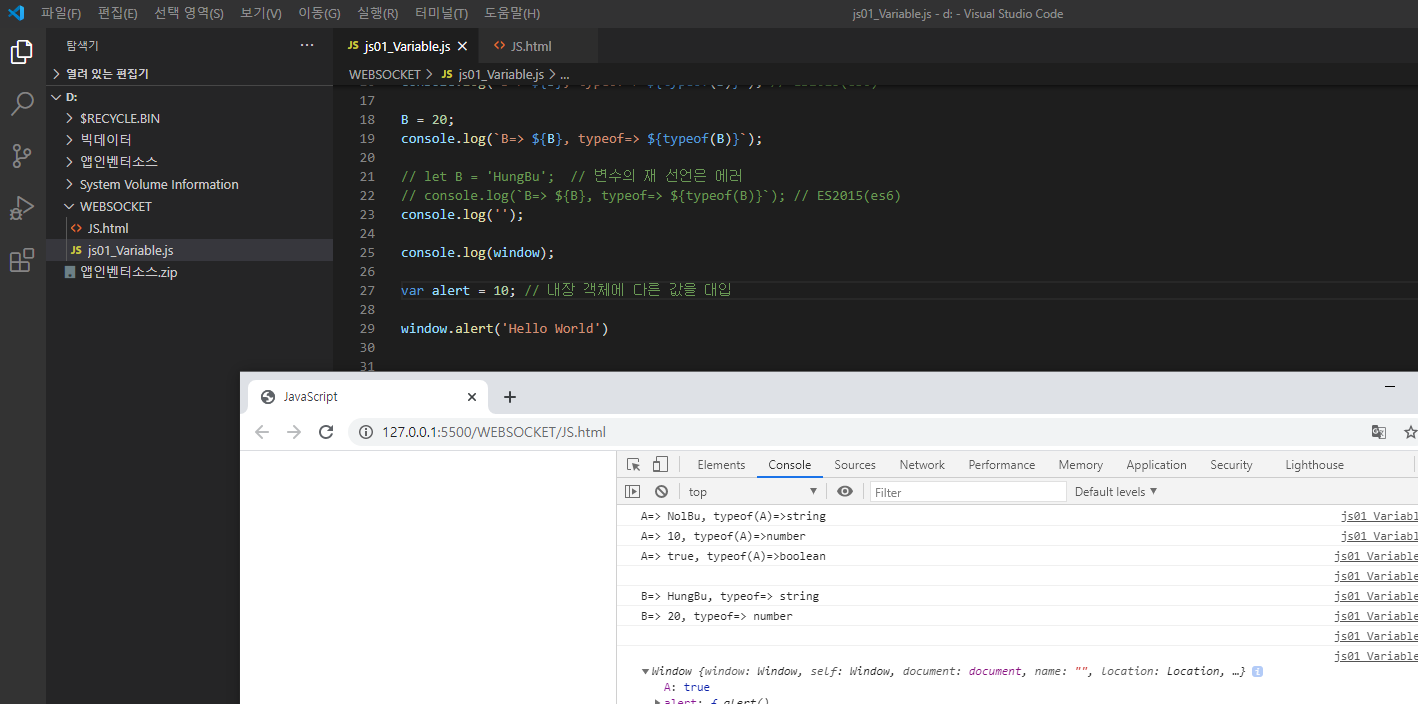Close the js01_Variable.js editor tab
Screen dimensions: 1418x704
(x=462, y=46)
